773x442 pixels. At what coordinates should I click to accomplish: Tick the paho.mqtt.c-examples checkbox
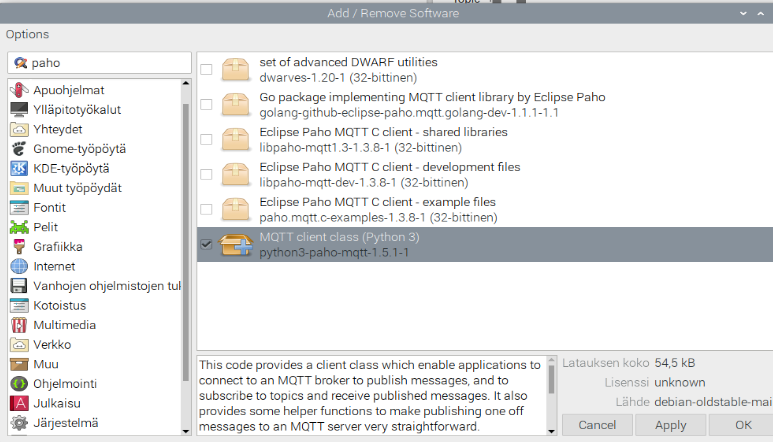pyautogui.click(x=206, y=209)
